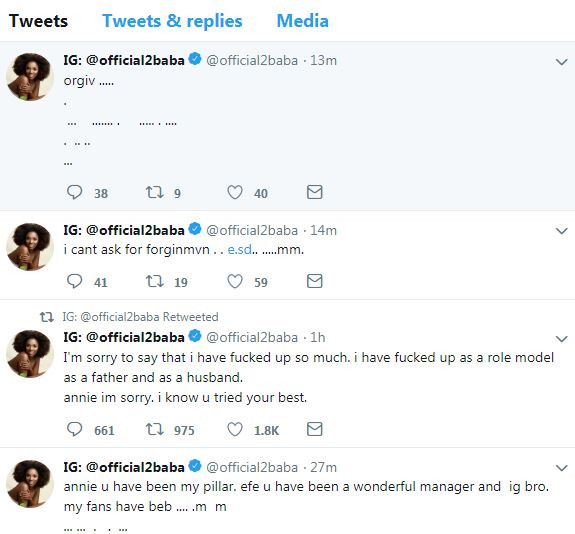Retweet the 13m tweet with 9 retweets
The height and width of the screenshot is (534, 575).
pyautogui.click(x=154, y=192)
